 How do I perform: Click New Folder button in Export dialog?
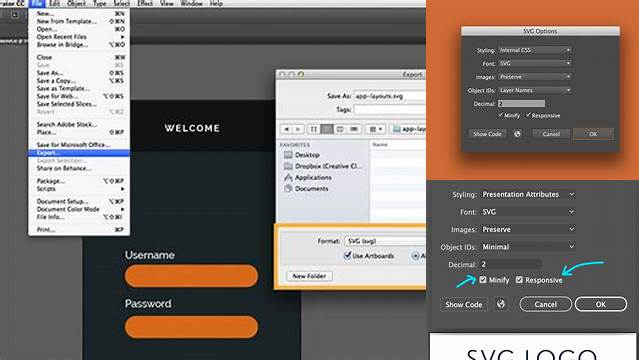(309, 276)
